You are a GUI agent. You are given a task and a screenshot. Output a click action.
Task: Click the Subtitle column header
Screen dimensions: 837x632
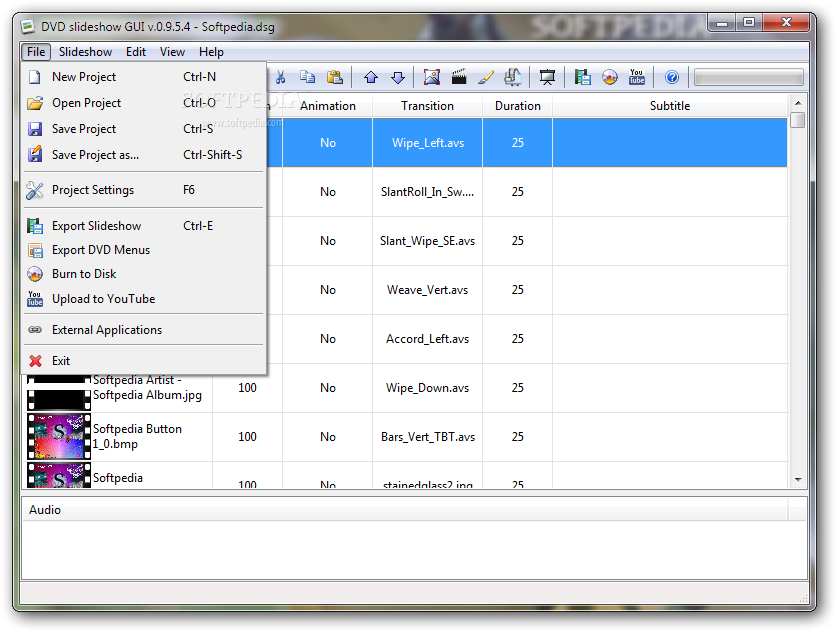pos(670,106)
